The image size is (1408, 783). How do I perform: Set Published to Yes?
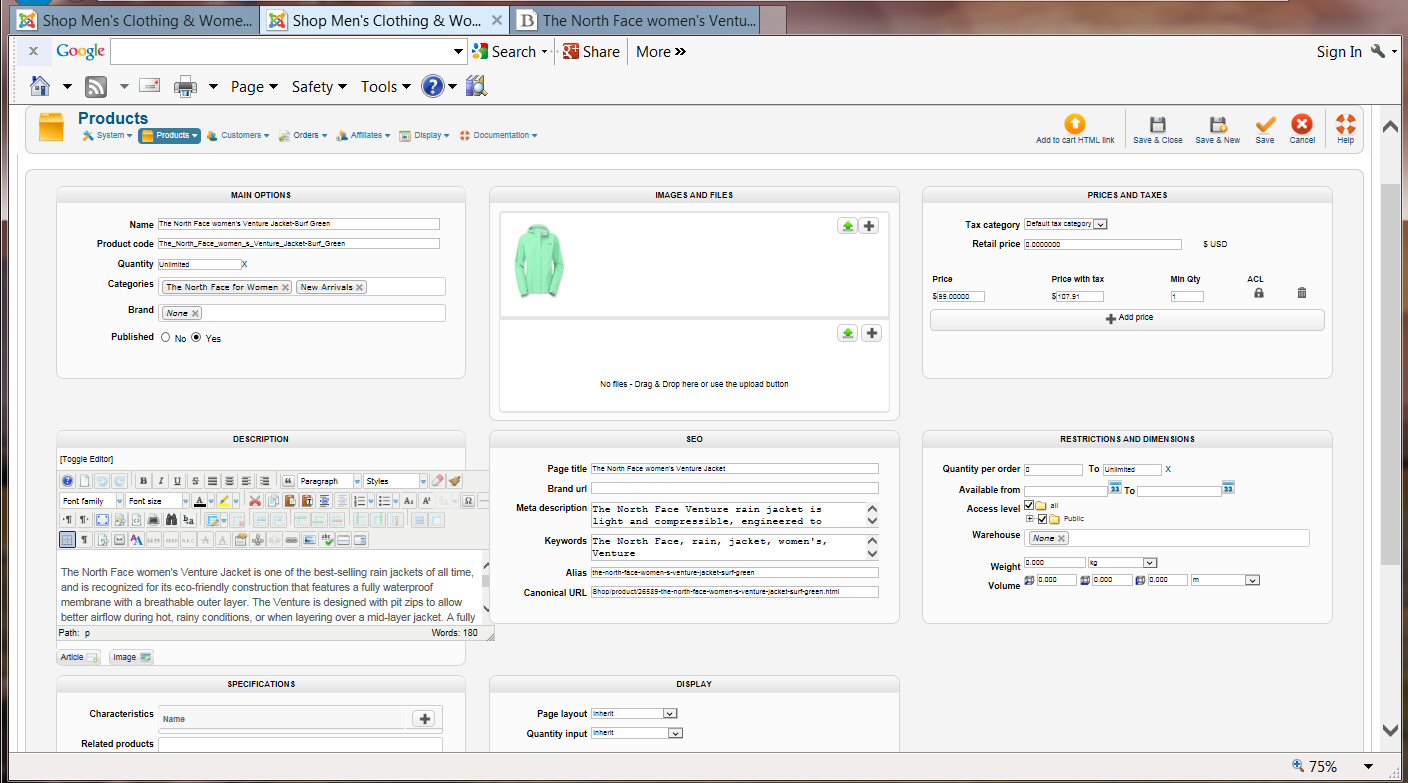coord(196,338)
